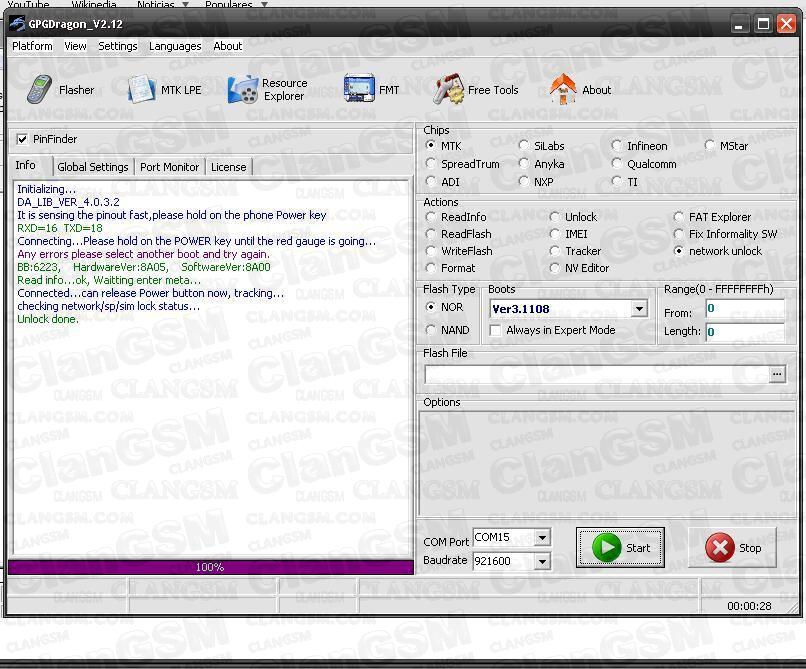Click the Range From input field
Screen dimensions: 806x669
click(x=745, y=309)
